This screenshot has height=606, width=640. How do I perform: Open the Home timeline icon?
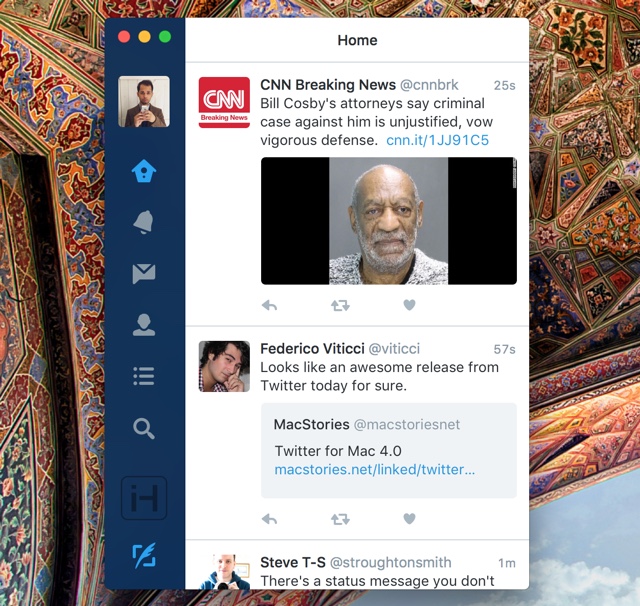click(144, 171)
